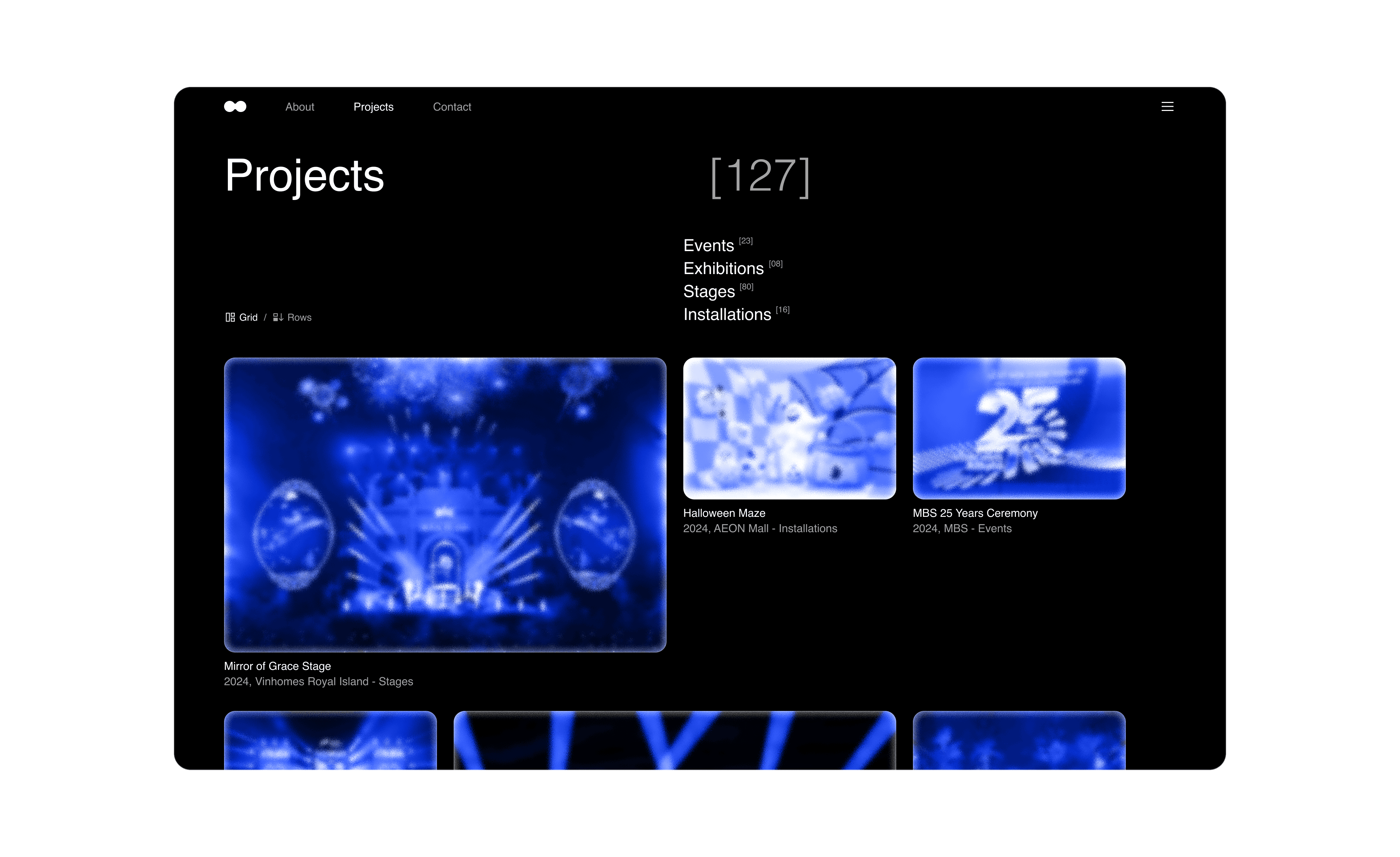Filter projects by Events

(708, 245)
